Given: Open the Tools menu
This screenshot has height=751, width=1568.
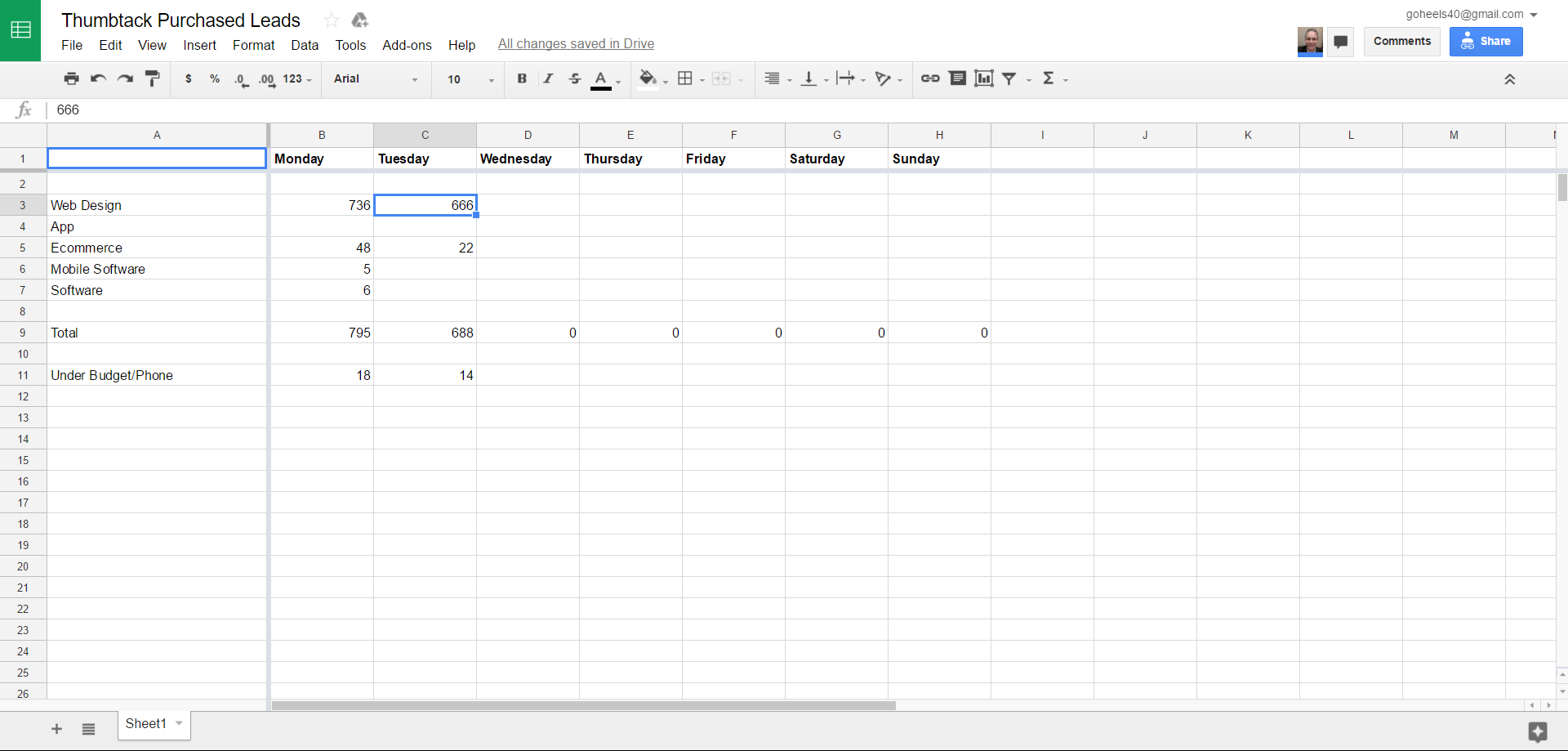Looking at the screenshot, I should pyautogui.click(x=350, y=45).
